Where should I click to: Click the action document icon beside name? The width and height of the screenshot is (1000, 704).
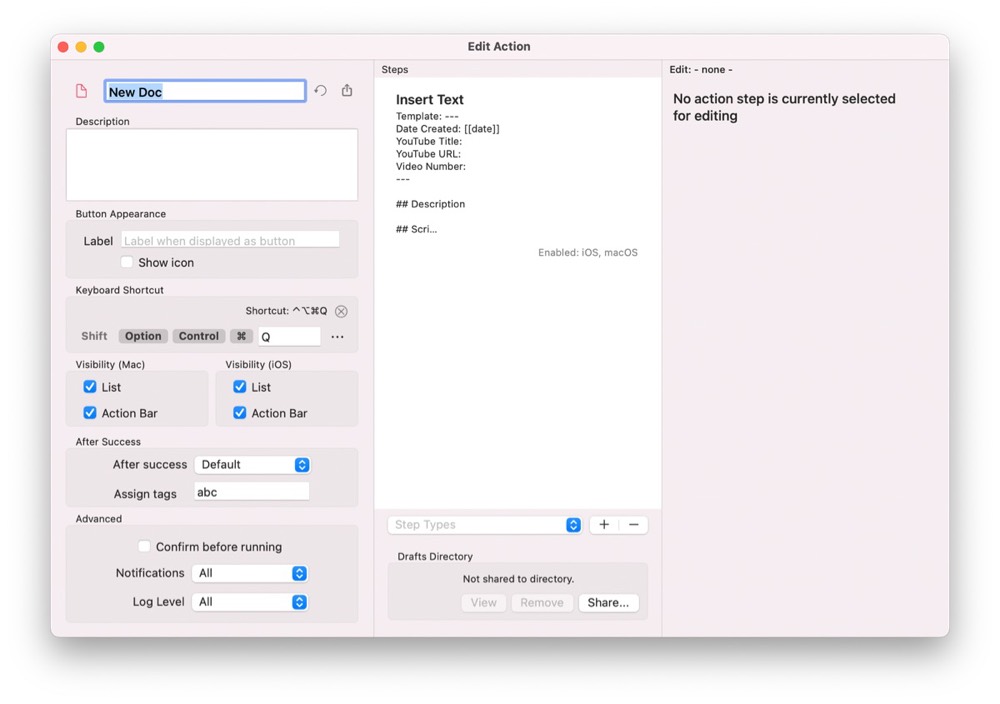pos(82,91)
